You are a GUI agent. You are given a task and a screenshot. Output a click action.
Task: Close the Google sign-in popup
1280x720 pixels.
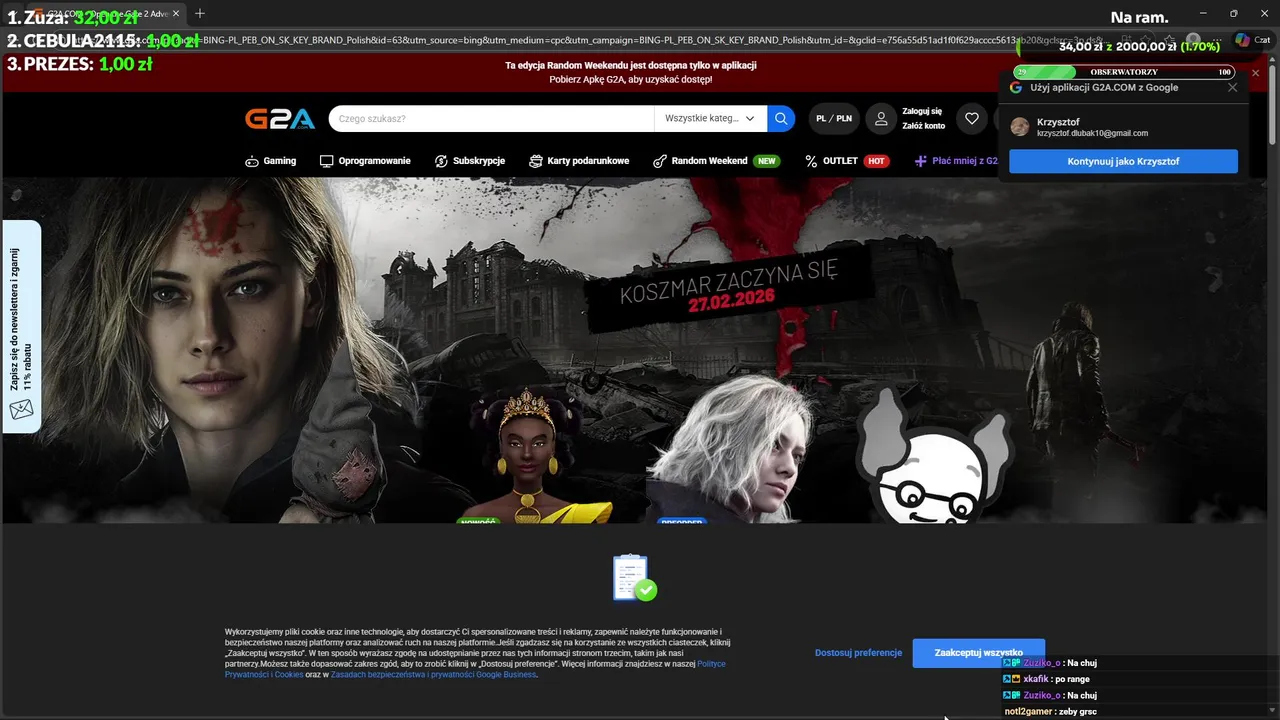pos(1232,87)
